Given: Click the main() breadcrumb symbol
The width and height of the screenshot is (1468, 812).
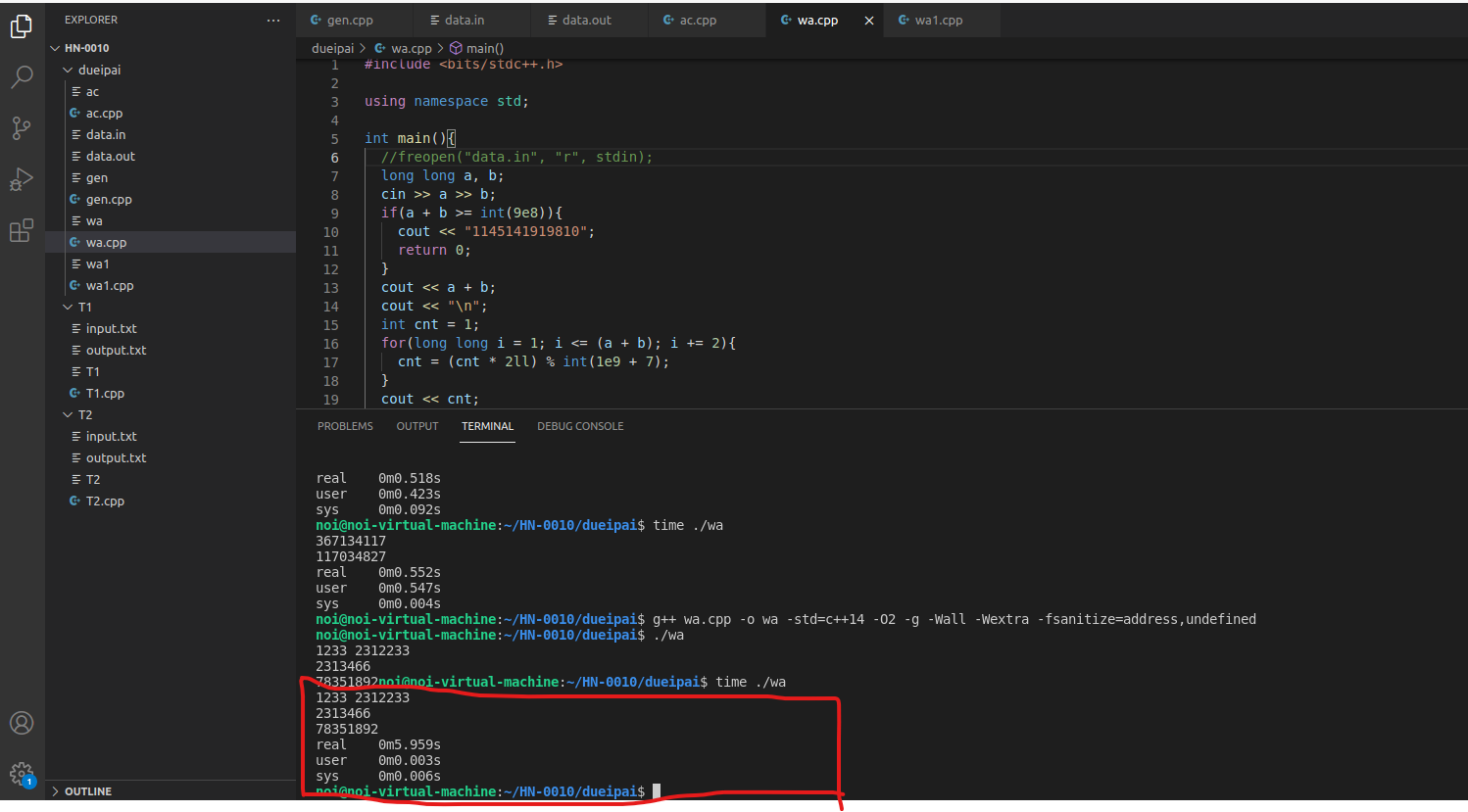Looking at the screenshot, I should [476, 48].
